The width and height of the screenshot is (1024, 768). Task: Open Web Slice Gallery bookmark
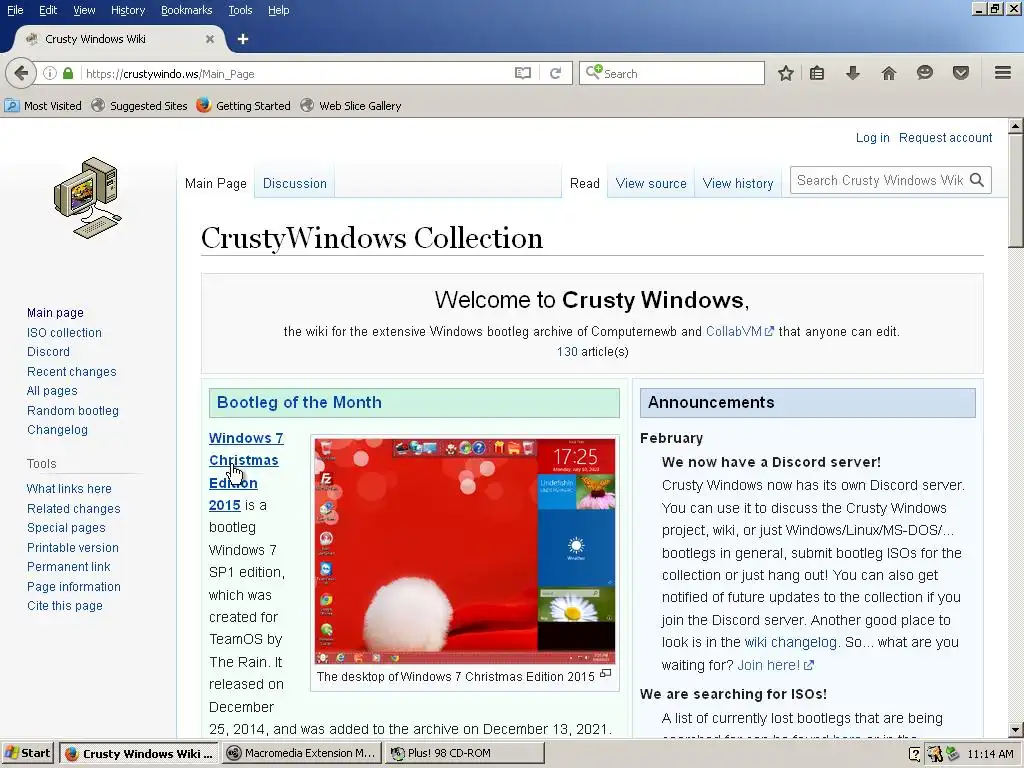click(x=351, y=106)
